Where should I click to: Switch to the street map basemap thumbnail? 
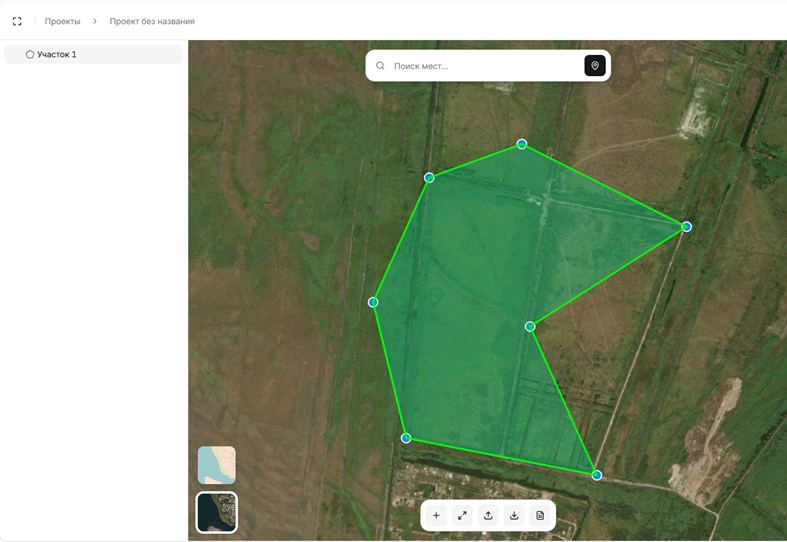pyautogui.click(x=217, y=465)
